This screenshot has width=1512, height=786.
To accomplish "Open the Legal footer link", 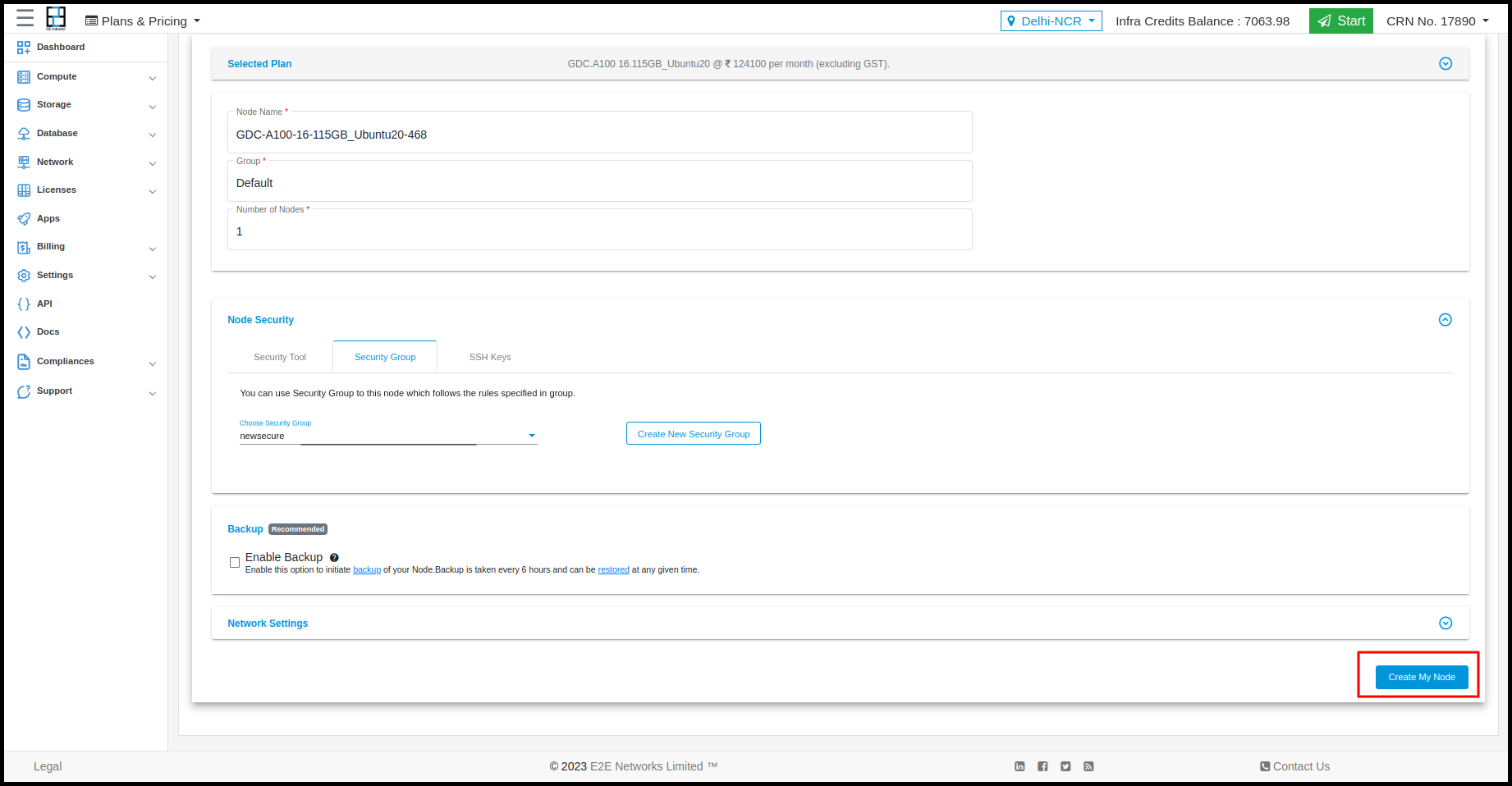I will click(x=48, y=766).
